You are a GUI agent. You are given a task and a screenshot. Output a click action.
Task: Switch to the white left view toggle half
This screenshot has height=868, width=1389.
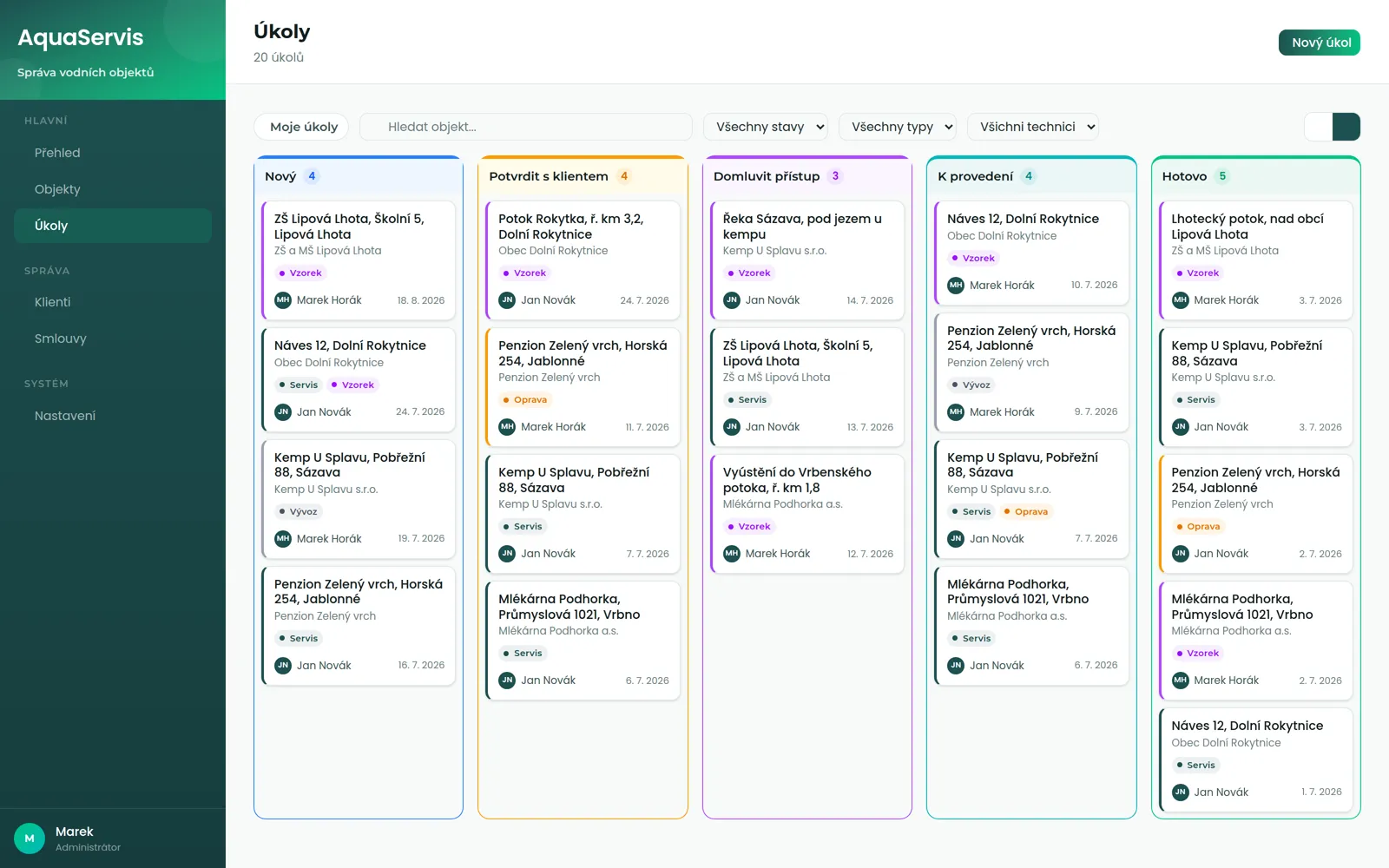tap(1318, 127)
